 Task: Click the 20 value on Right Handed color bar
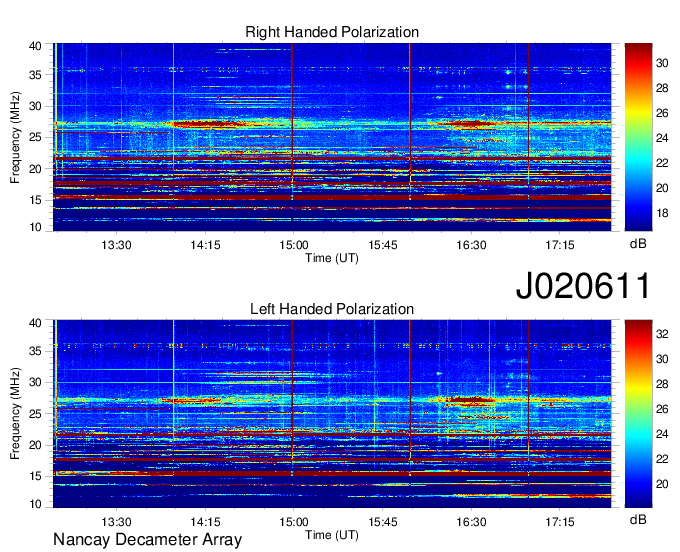(x=662, y=188)
